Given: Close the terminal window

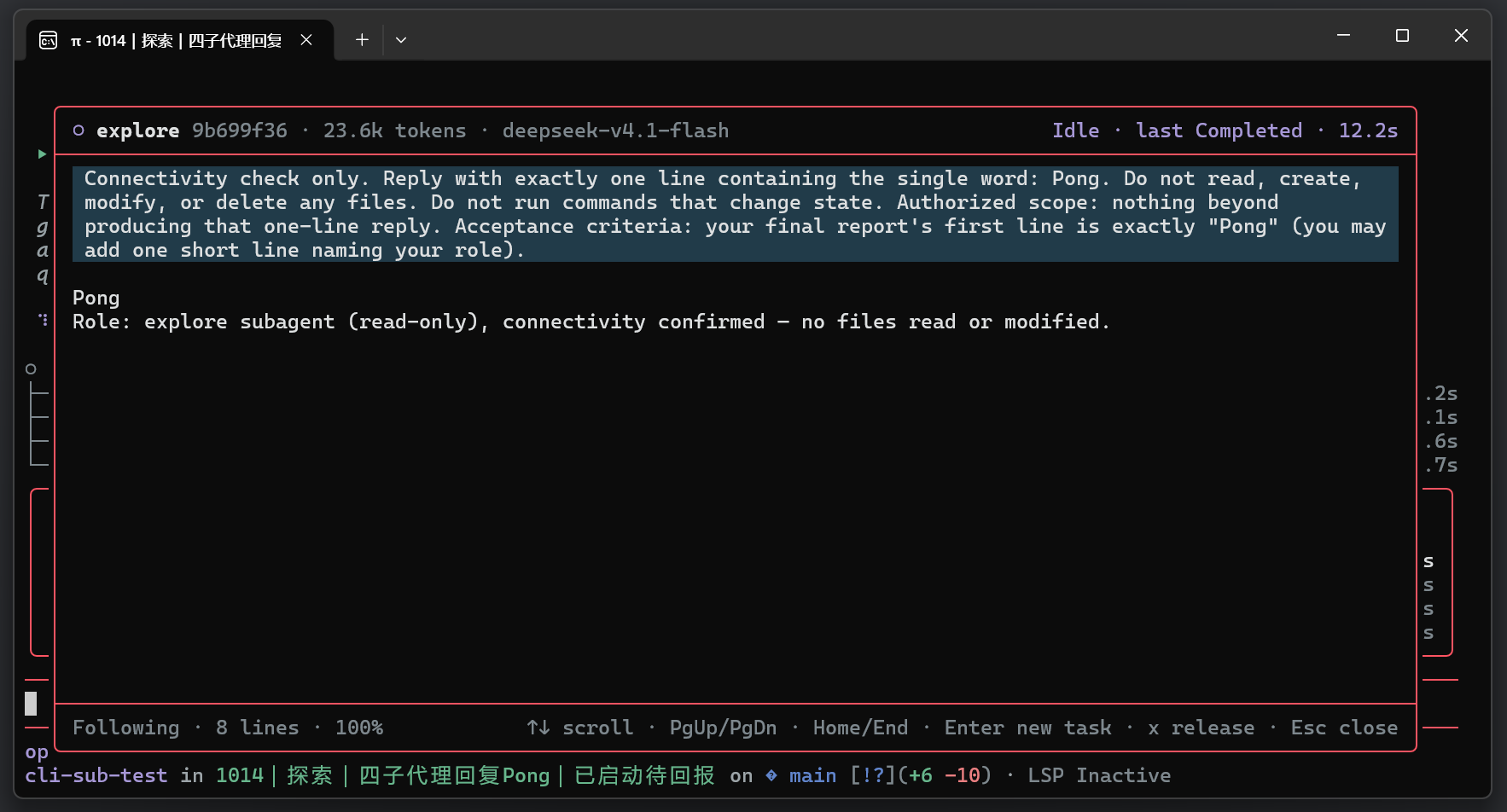Looking at the screenshot, I should pyautogui.click(x=1461, y=36).
